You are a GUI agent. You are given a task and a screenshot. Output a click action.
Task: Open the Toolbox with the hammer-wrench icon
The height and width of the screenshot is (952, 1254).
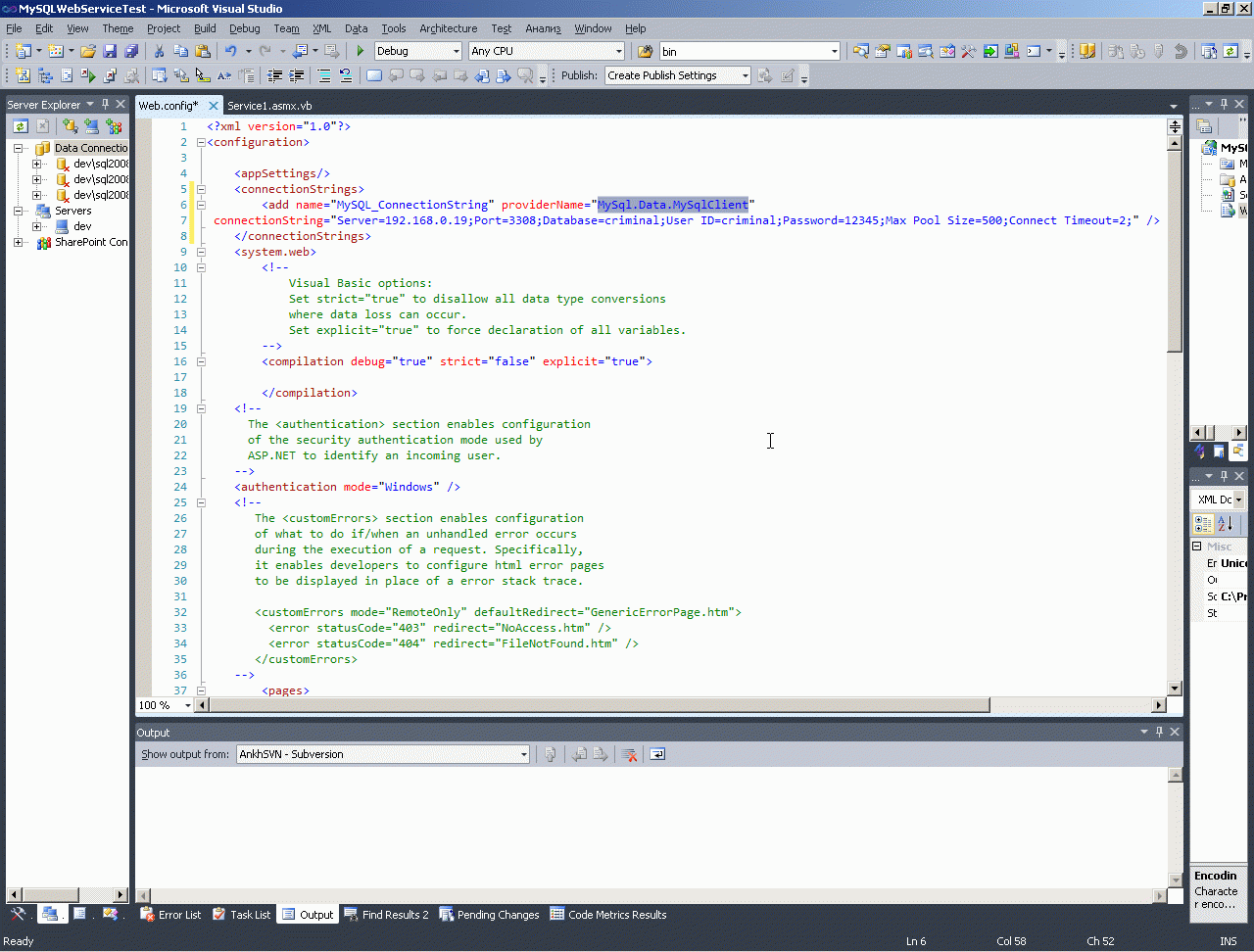tap(969, 51)
